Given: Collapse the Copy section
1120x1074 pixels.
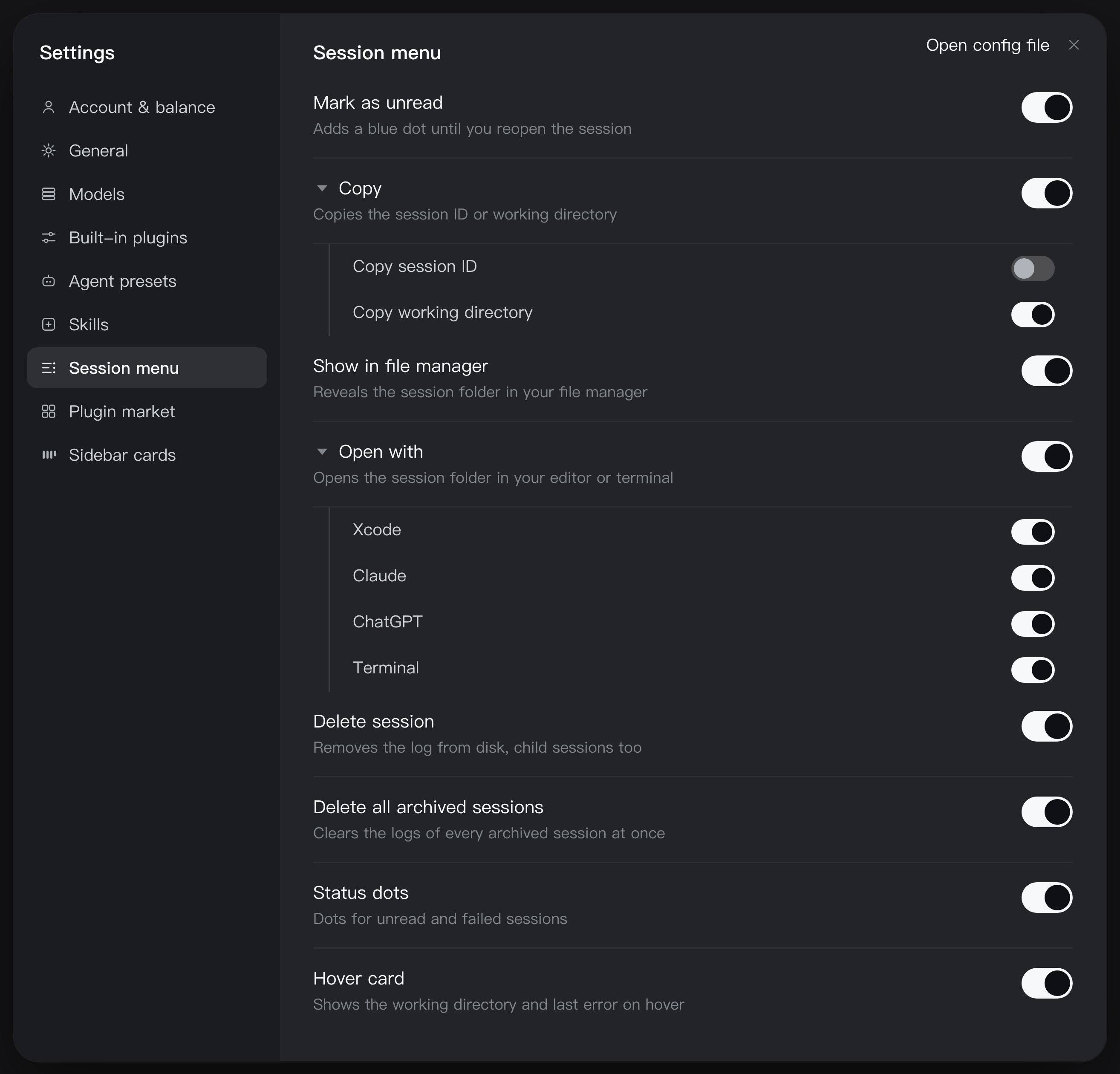Looking at the screenshot, I should click(322, 188).
